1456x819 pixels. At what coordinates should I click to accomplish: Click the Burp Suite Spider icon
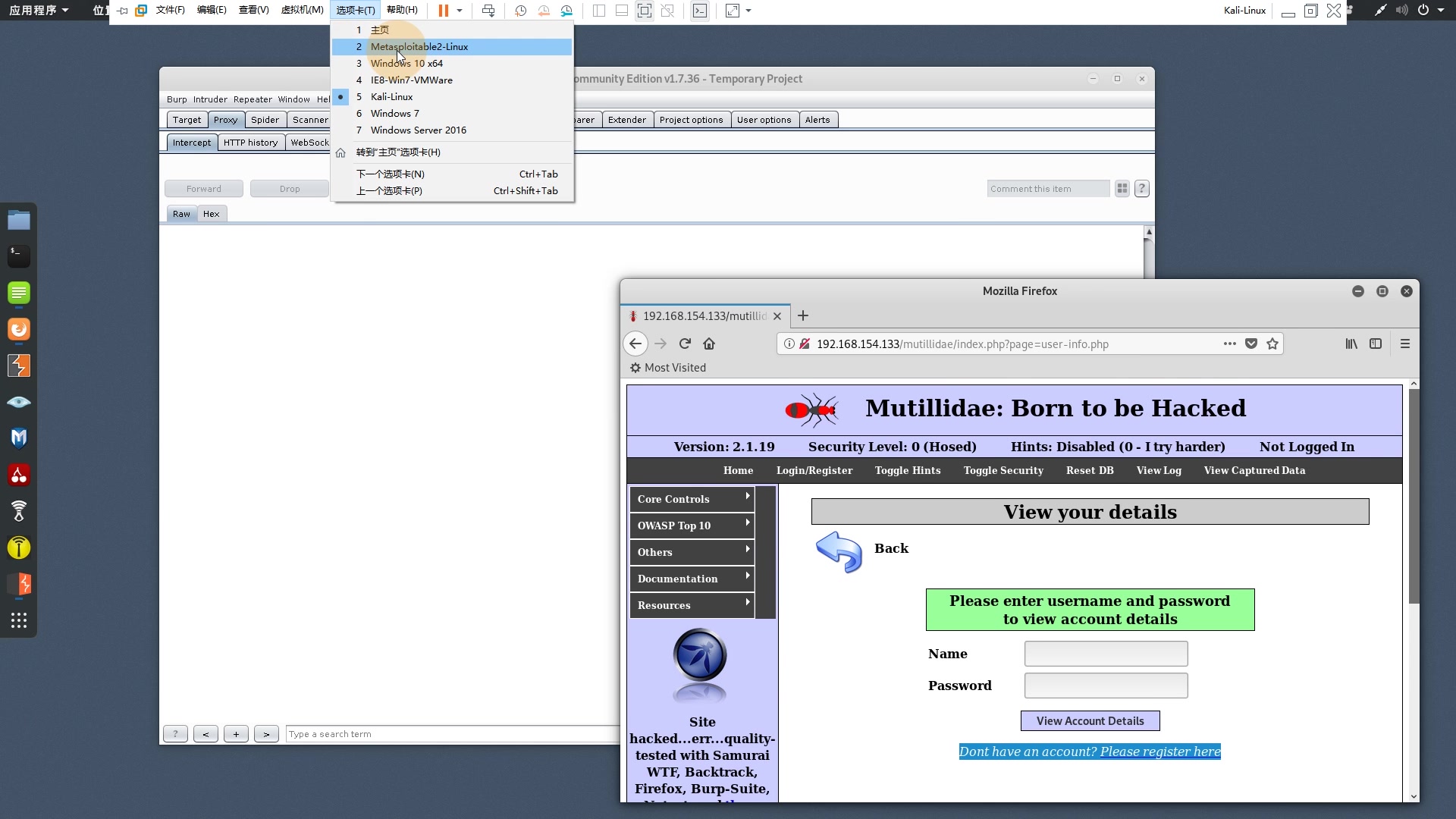pyautogui.click(x=264, y=120)
